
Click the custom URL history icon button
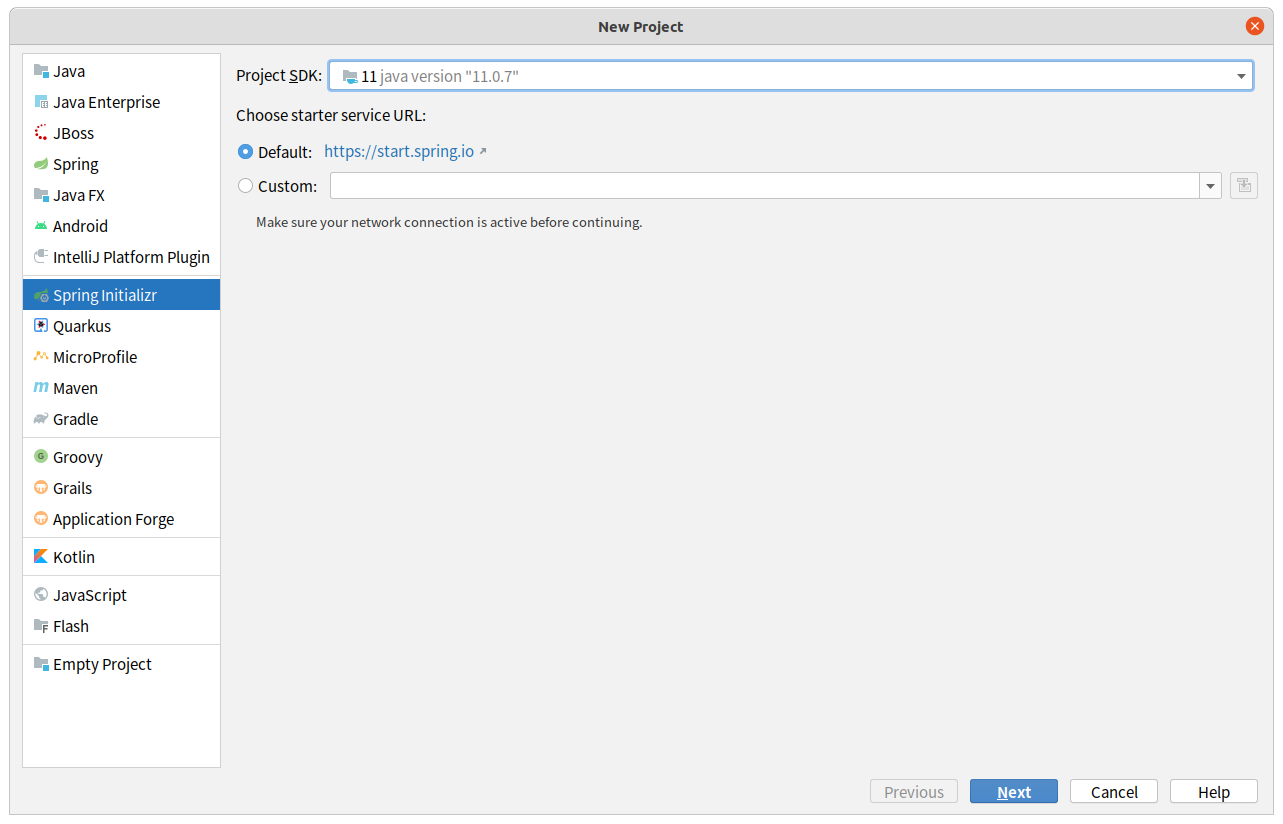pos(1244,186)
